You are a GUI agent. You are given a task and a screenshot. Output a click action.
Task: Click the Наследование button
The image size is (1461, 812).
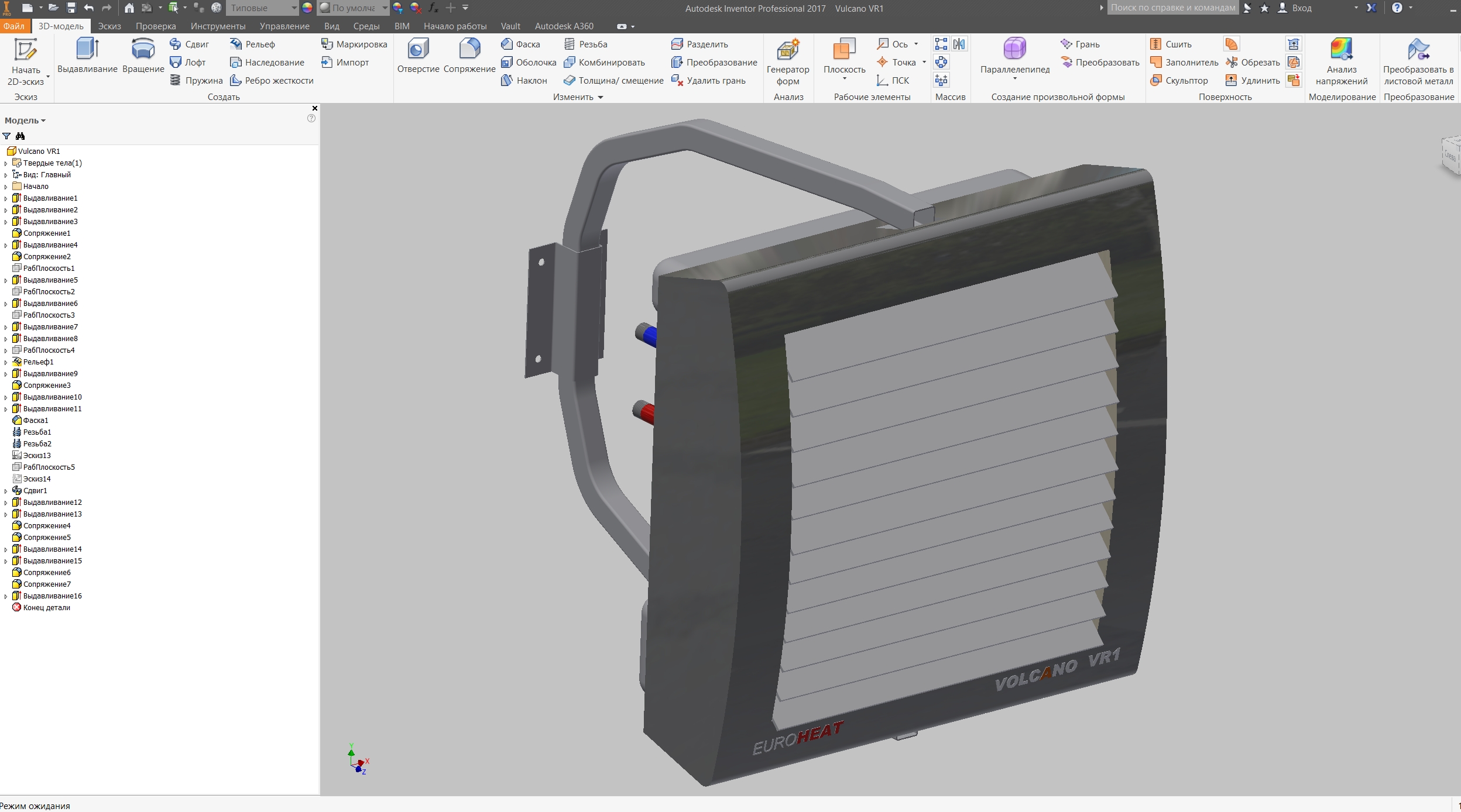(267, 62)
